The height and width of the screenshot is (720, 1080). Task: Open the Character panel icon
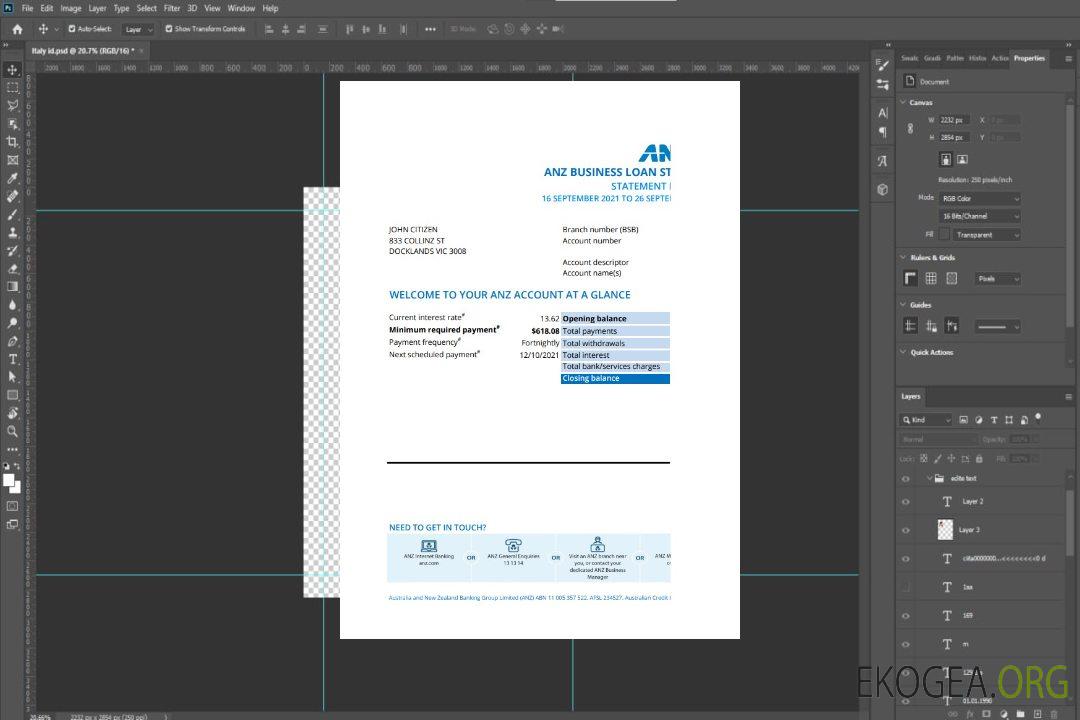pos(882,112)
